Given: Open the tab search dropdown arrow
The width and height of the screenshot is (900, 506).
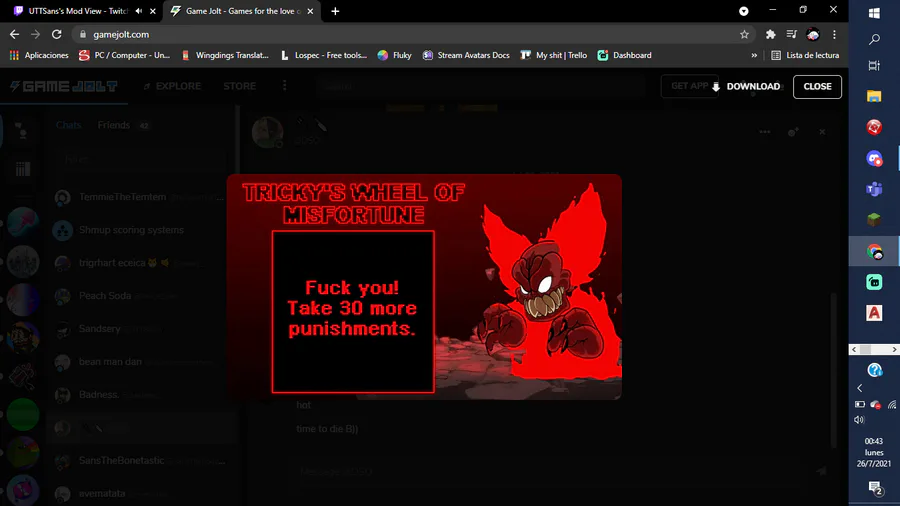Looking at the screenshot, I should 743,11.
